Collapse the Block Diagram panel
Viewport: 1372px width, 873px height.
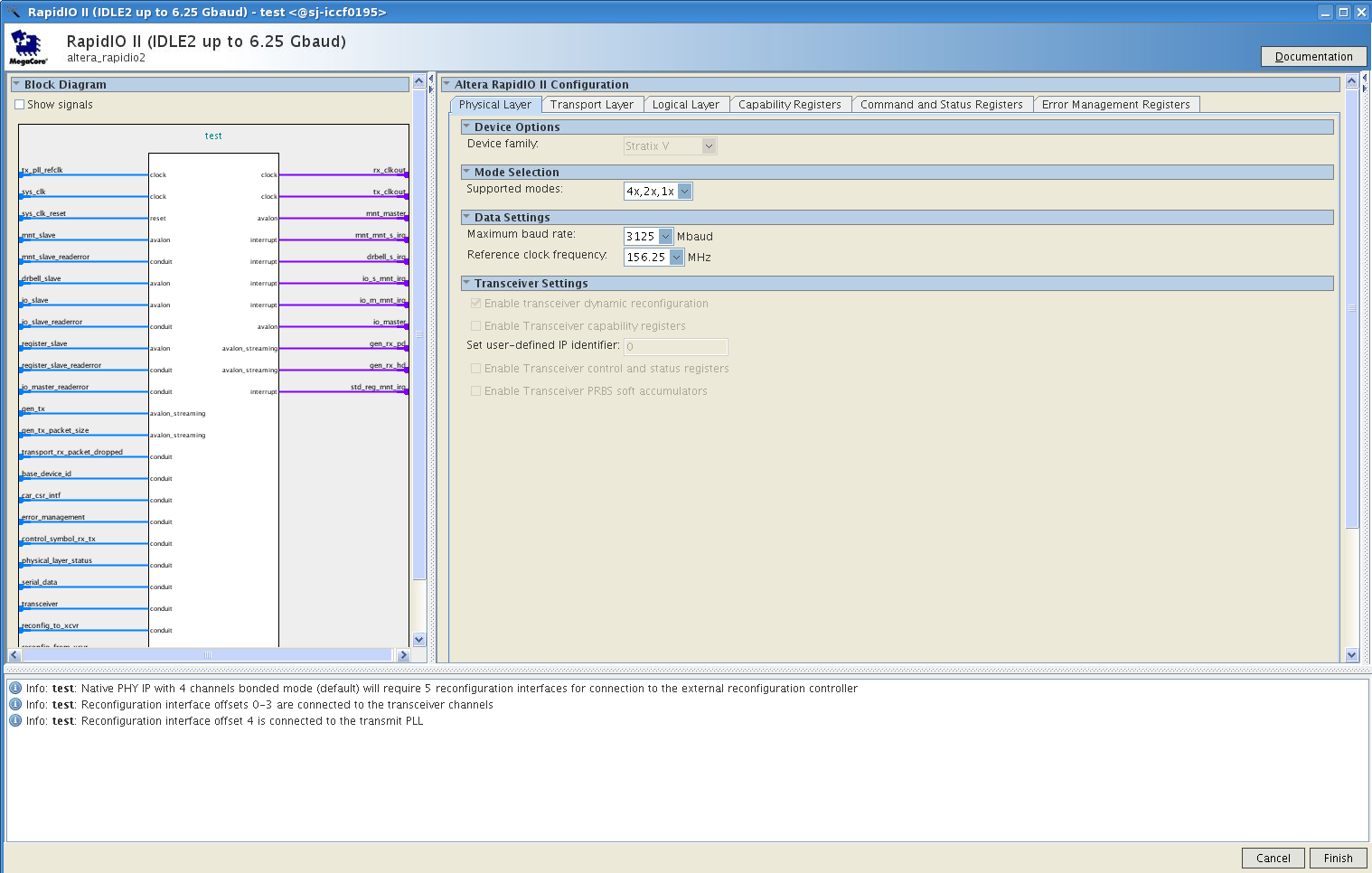pyautogui.click(x=16, y=84)
